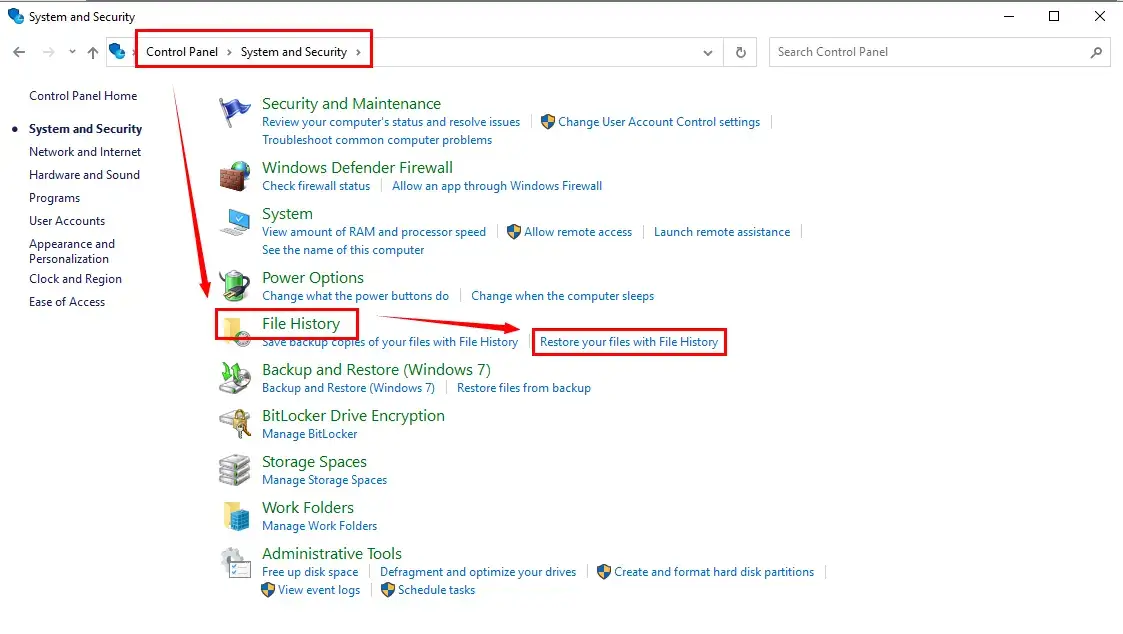
Task: Select Control Panel in the breadcrumb
Action: coord(182,52)
